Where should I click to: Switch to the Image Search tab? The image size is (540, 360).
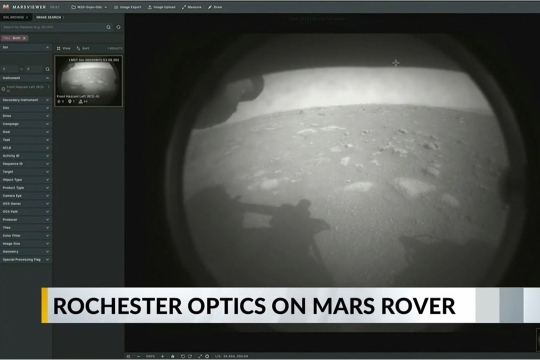tap(49, 17)
